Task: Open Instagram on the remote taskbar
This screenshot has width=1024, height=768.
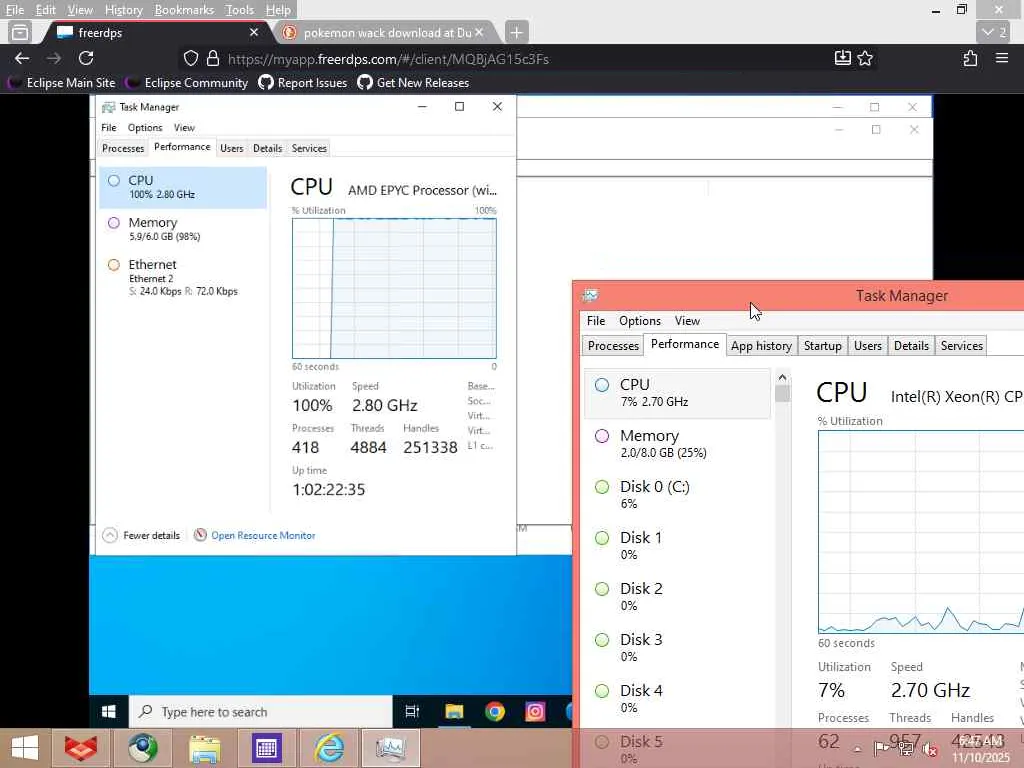Action: tap(535, 711)
